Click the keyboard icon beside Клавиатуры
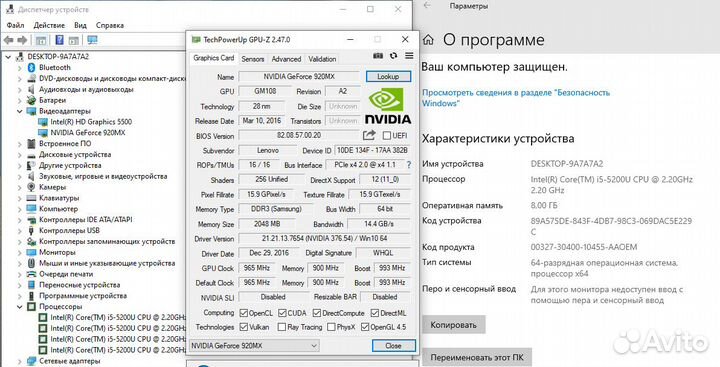The height and width of the screenshot is (367, 720). [31, 198]
